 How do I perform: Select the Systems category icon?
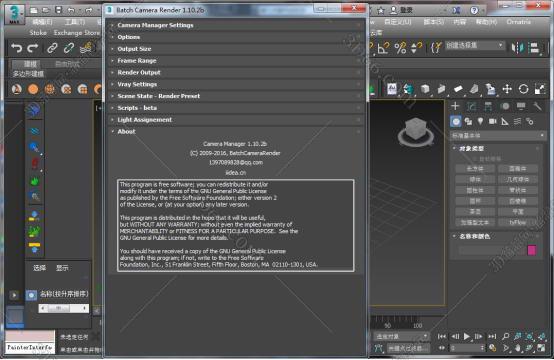click(529, 122)
